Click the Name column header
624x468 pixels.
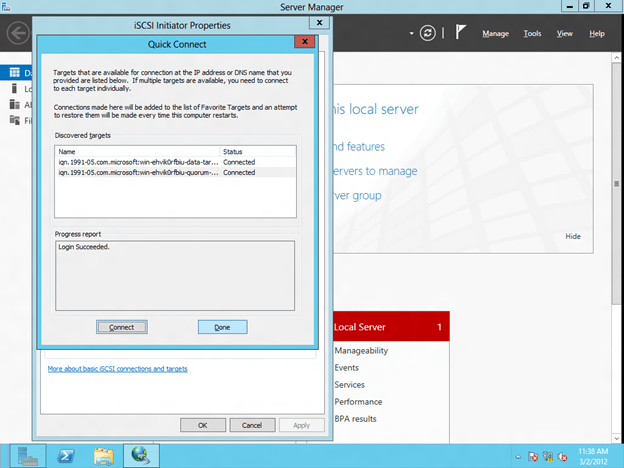tap(138, 151)
